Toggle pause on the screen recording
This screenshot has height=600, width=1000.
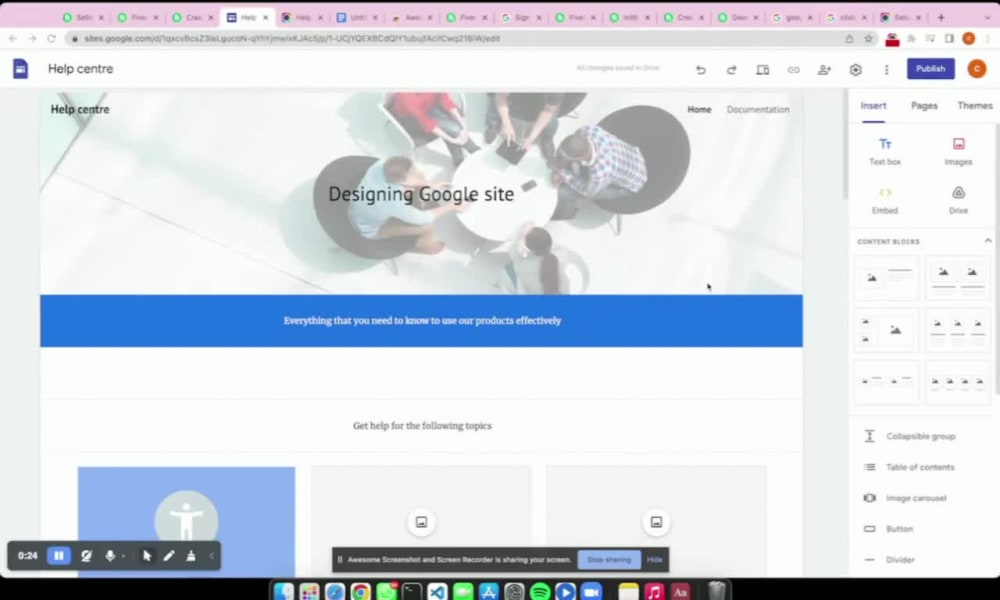(x=58, y=555)
